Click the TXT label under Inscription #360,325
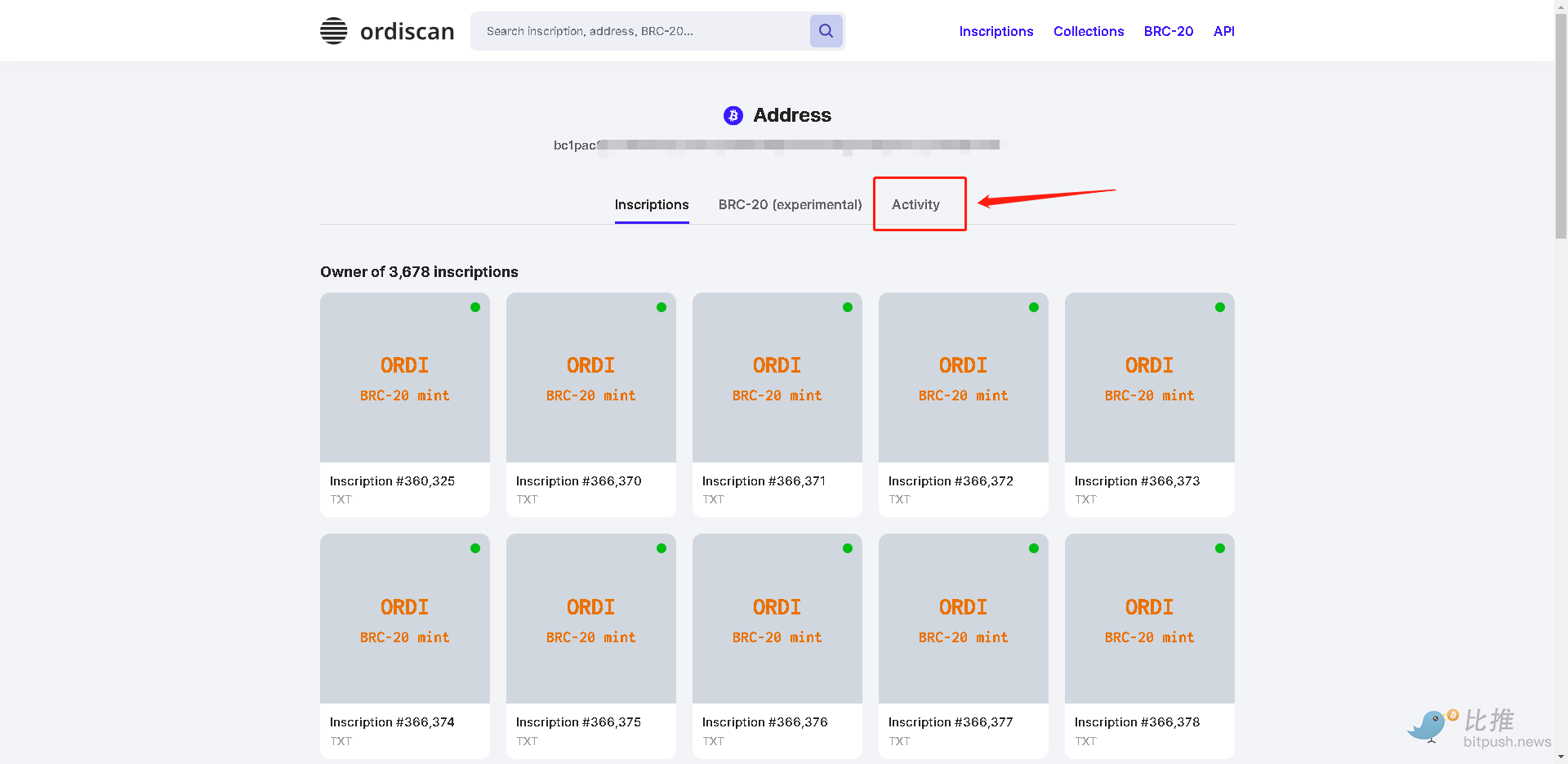Screen dimensions: 1568x764 click(341, 499)
